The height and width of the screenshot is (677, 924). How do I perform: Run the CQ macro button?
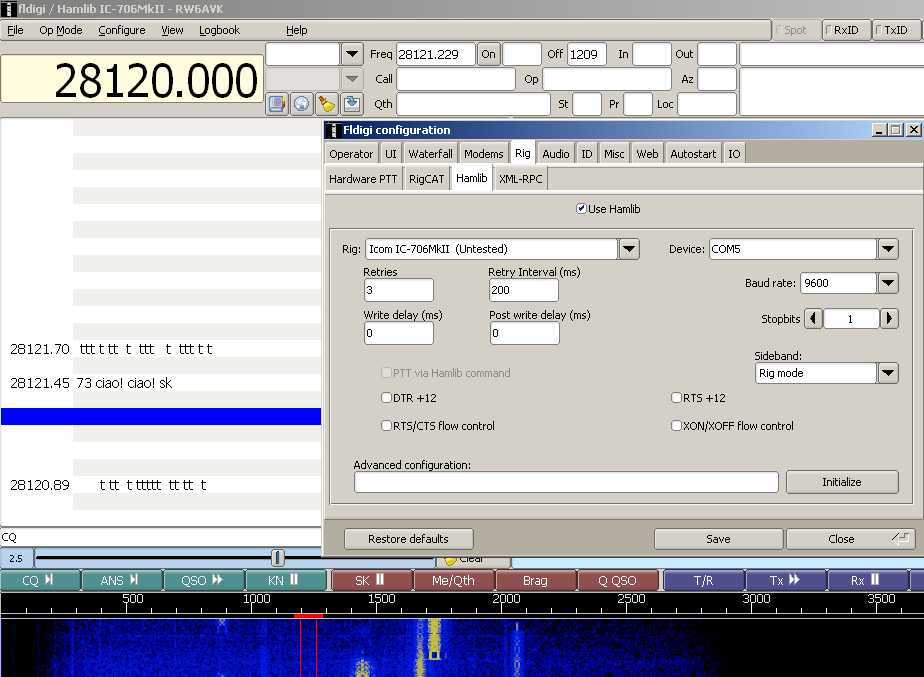(39, 580)
